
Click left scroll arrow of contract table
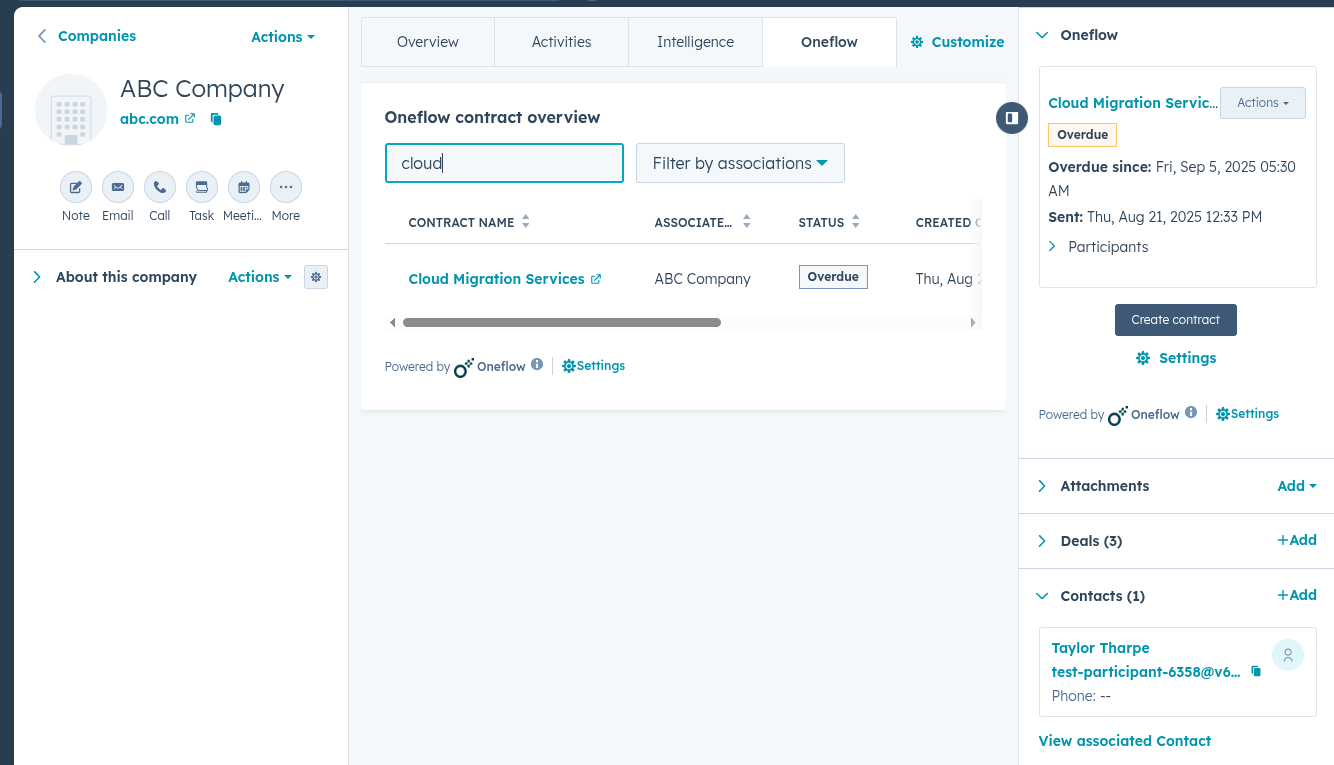(393, 322)
